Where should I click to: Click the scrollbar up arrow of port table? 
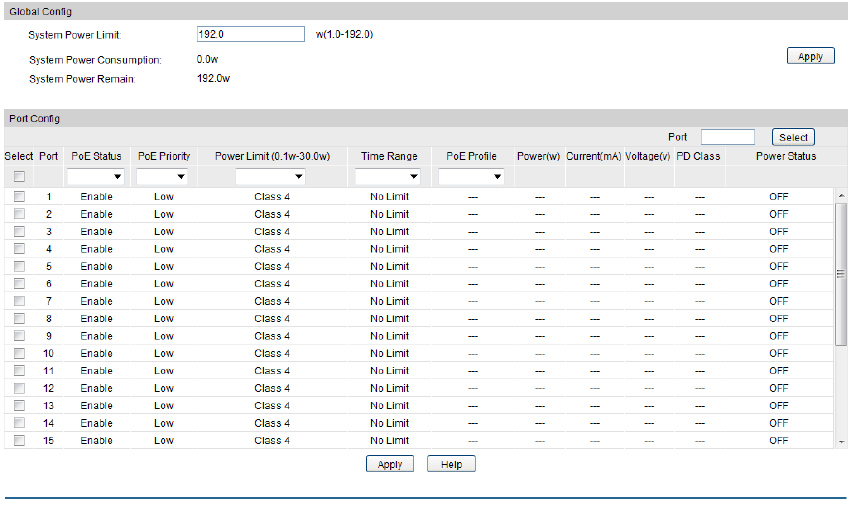(x=841, y=195)
